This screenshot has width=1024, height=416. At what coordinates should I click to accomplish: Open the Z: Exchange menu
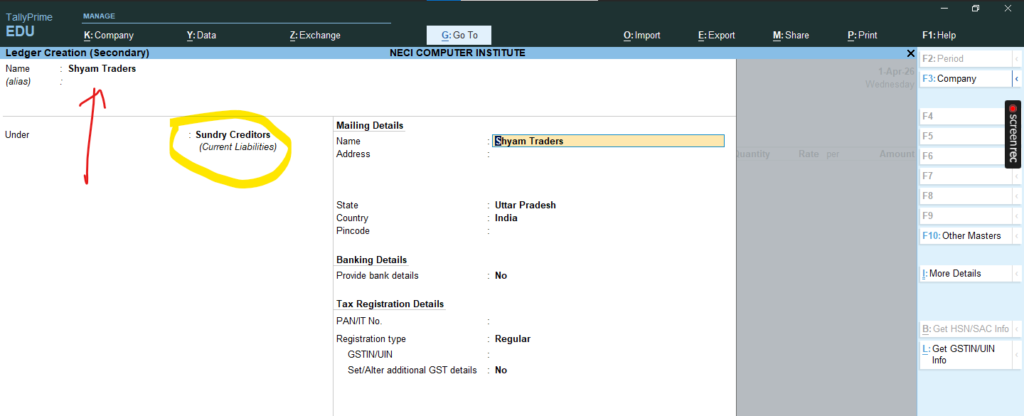tap(315, 35)
